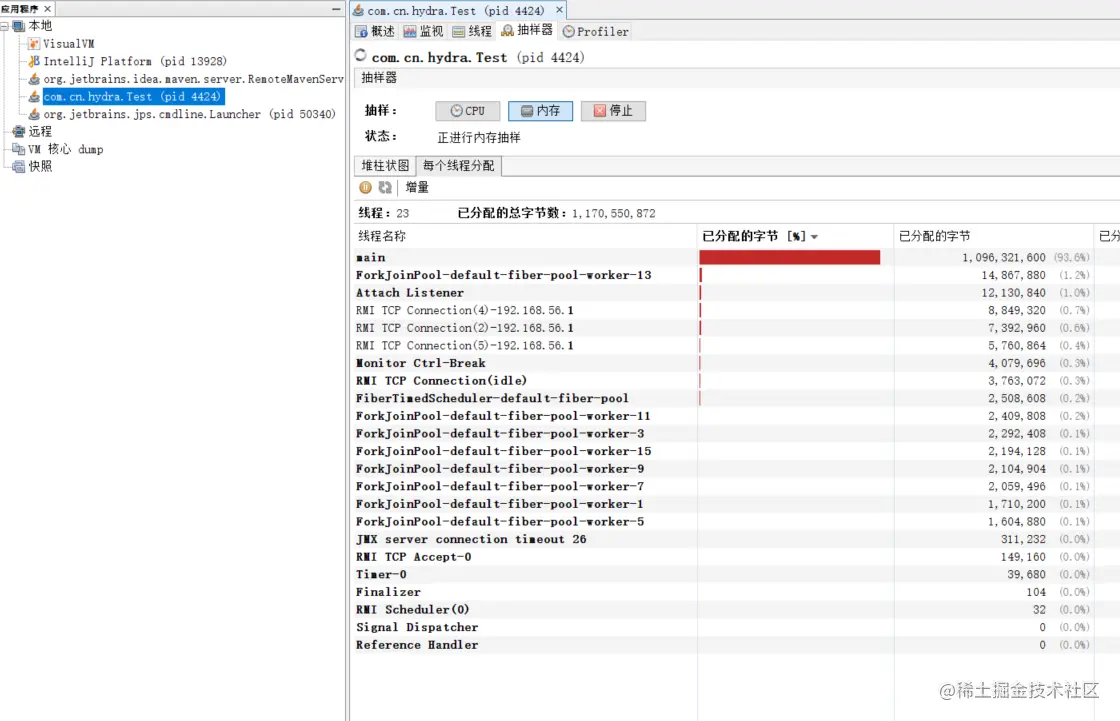Click the IntelliJ Platform process icon
The height and width of the screenshot is (721, 1120).
pos(34,61)
